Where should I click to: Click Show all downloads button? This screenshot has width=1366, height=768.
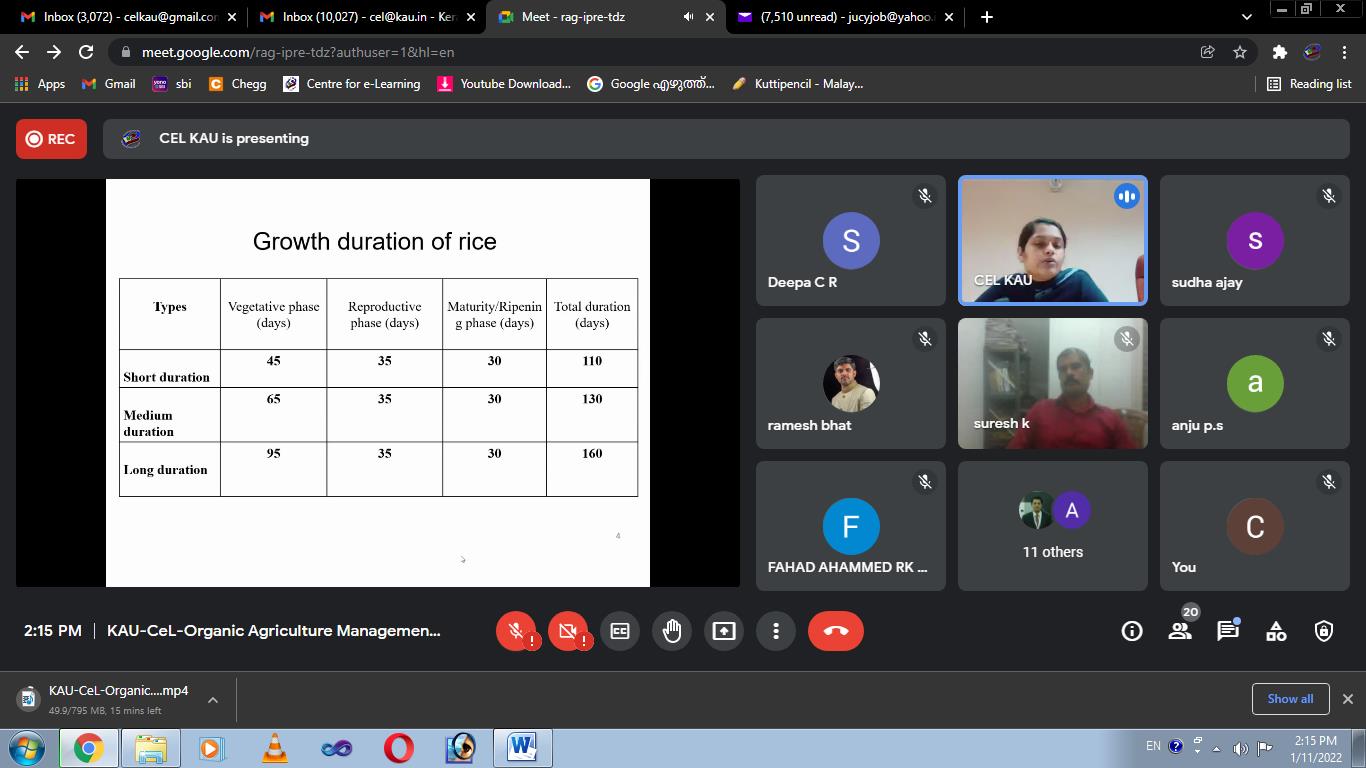point(1290,699)
